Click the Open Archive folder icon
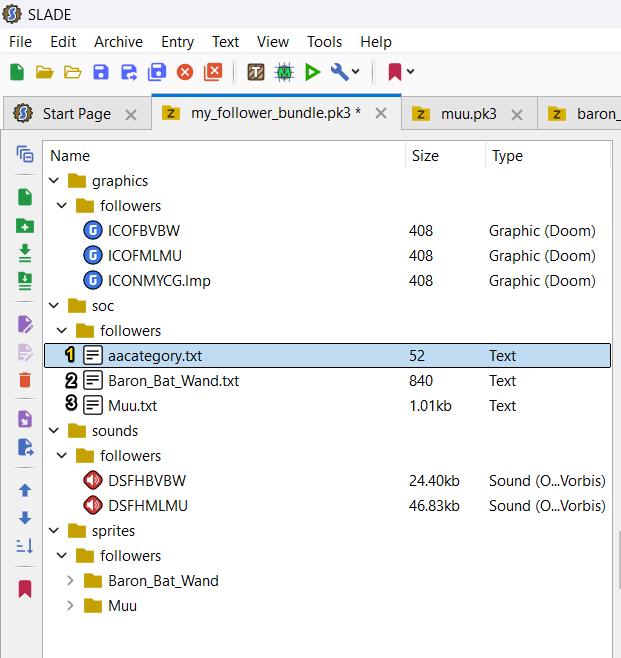Screen dimensions: 621x658 pyautogui.click(x=44, y=72)
